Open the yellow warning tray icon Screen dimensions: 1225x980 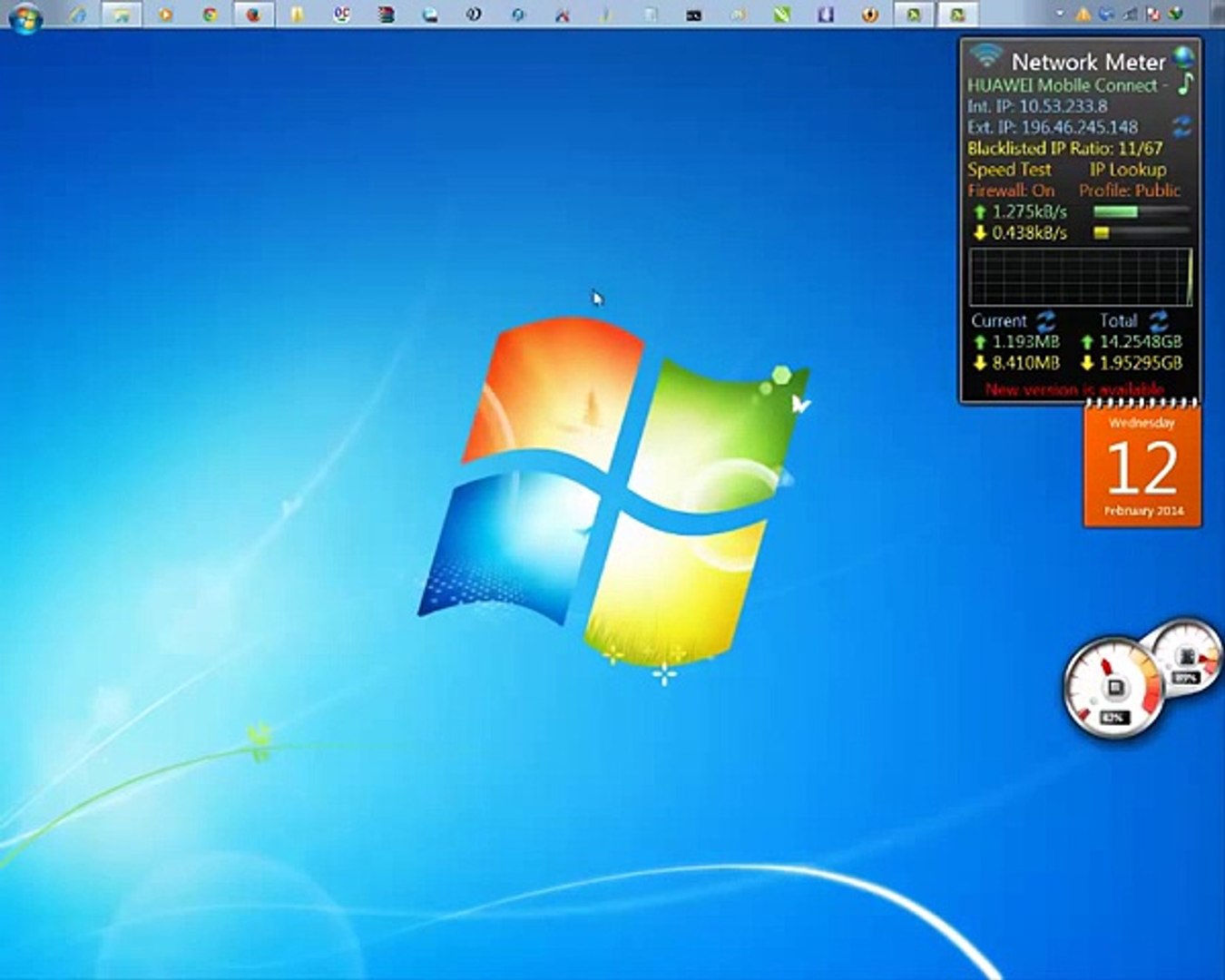1083,15
